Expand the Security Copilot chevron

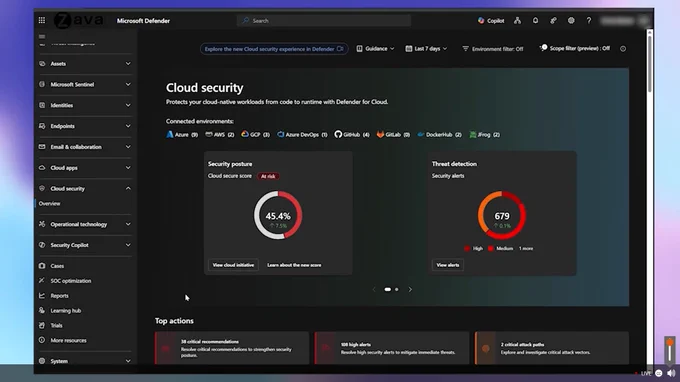(x=128, y=245)
